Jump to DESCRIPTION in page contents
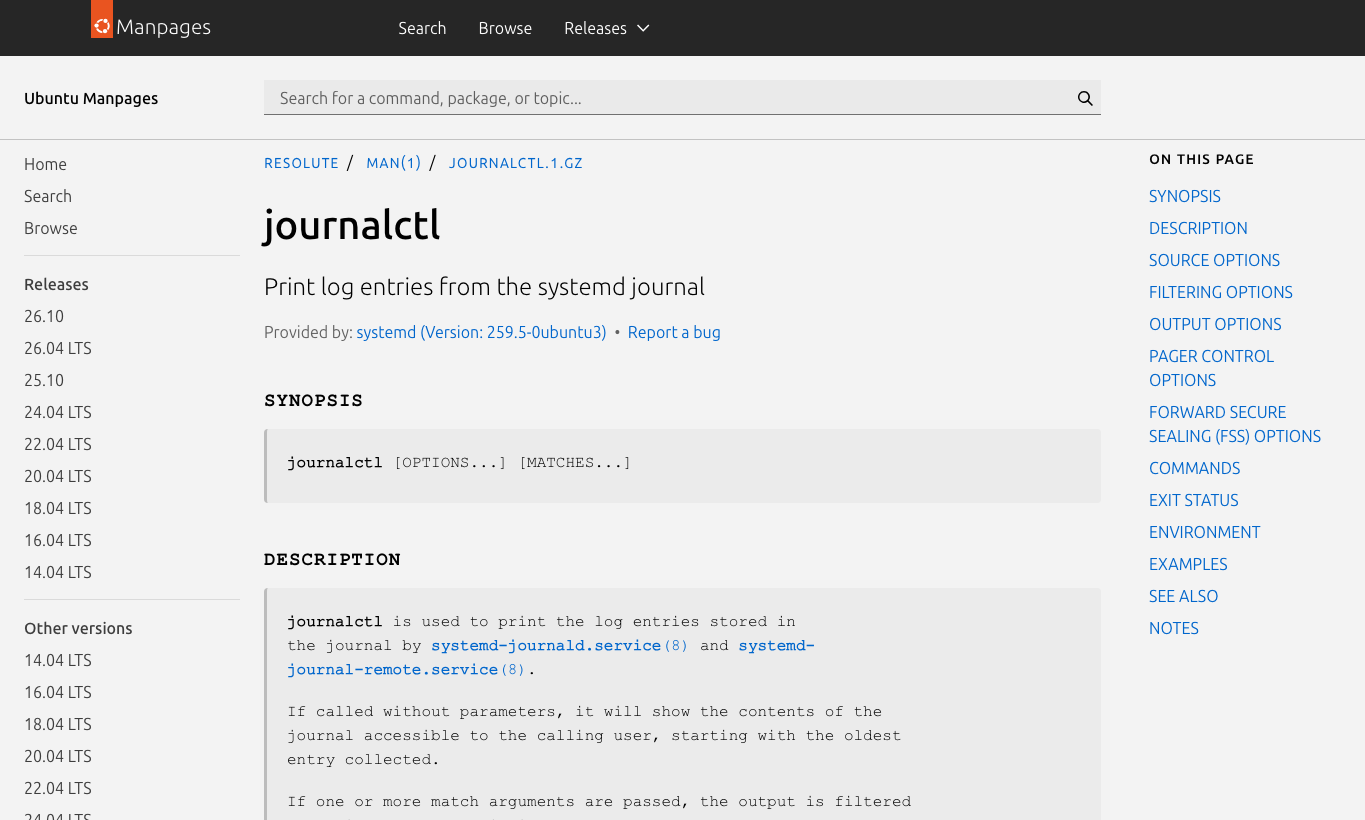The image size is (1365, 820). pos(1198,228)
